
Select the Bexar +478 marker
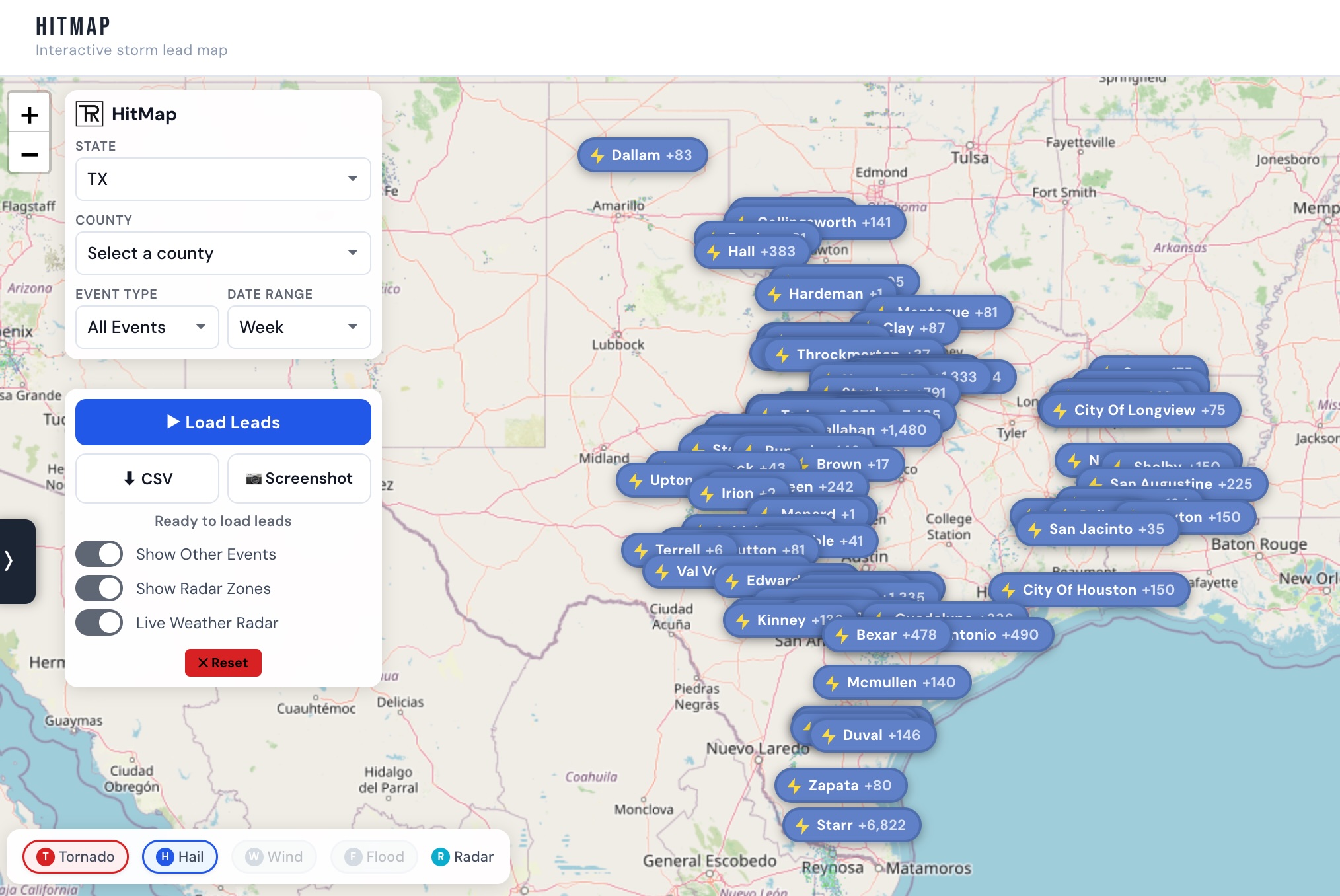pos(888,635)
